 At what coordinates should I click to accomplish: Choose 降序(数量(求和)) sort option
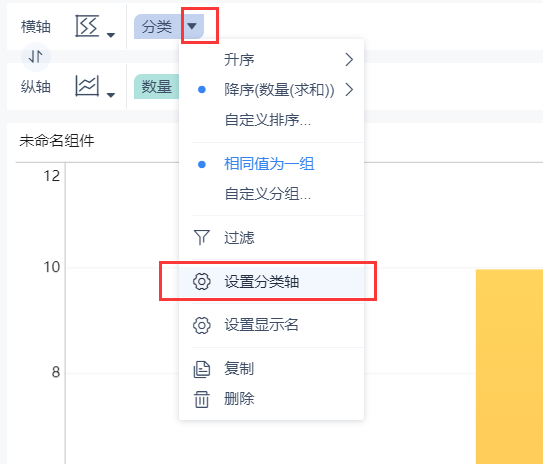(272, 90)
